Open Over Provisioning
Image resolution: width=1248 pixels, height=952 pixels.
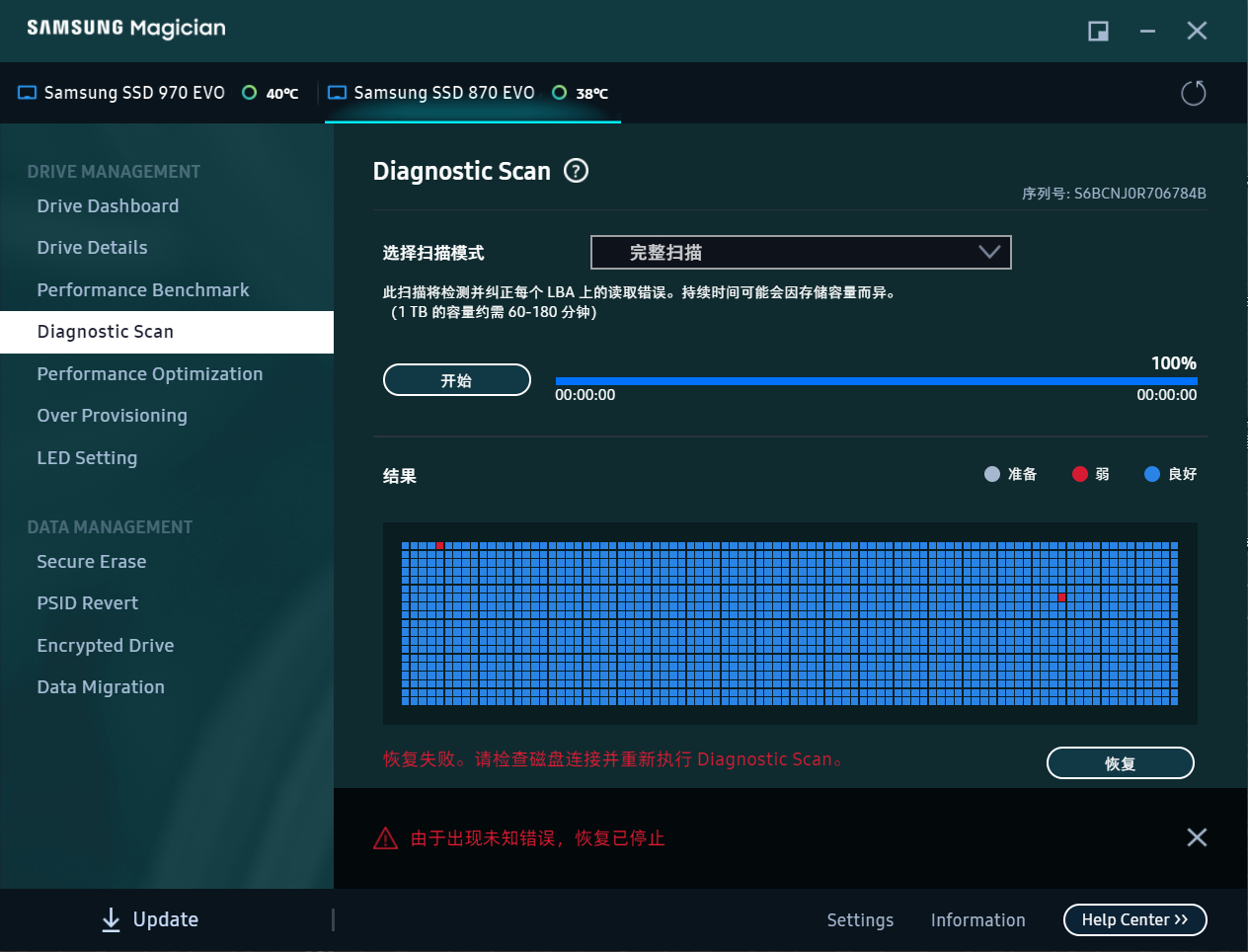[112, 416]
